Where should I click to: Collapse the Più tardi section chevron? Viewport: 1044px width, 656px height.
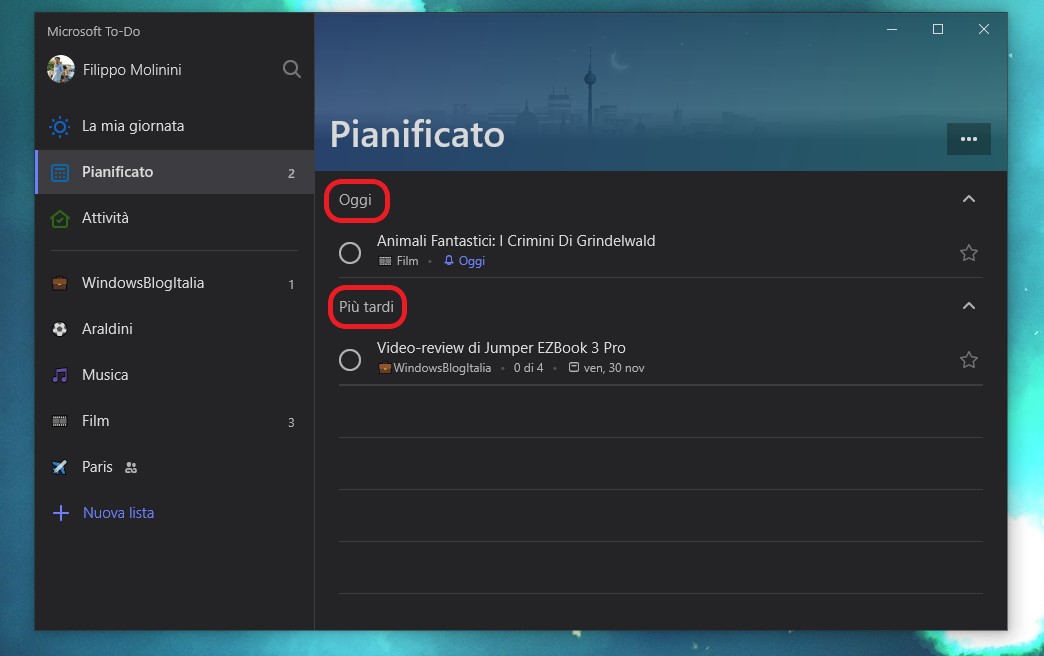coord(969,306)
